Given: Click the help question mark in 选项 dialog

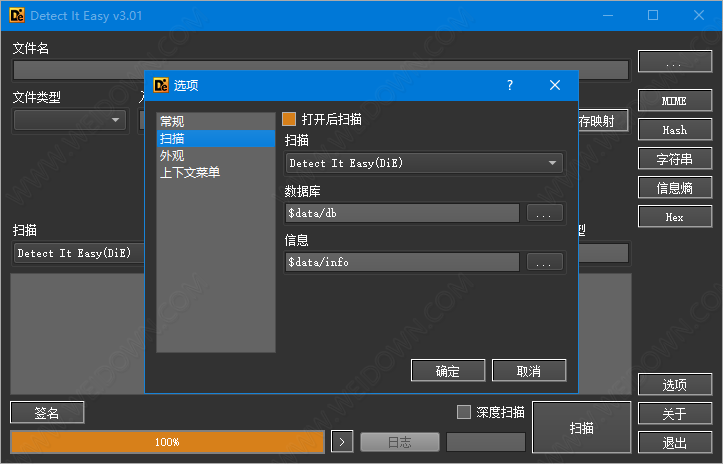Looking at the screenshot, I should tap(510, 85).
